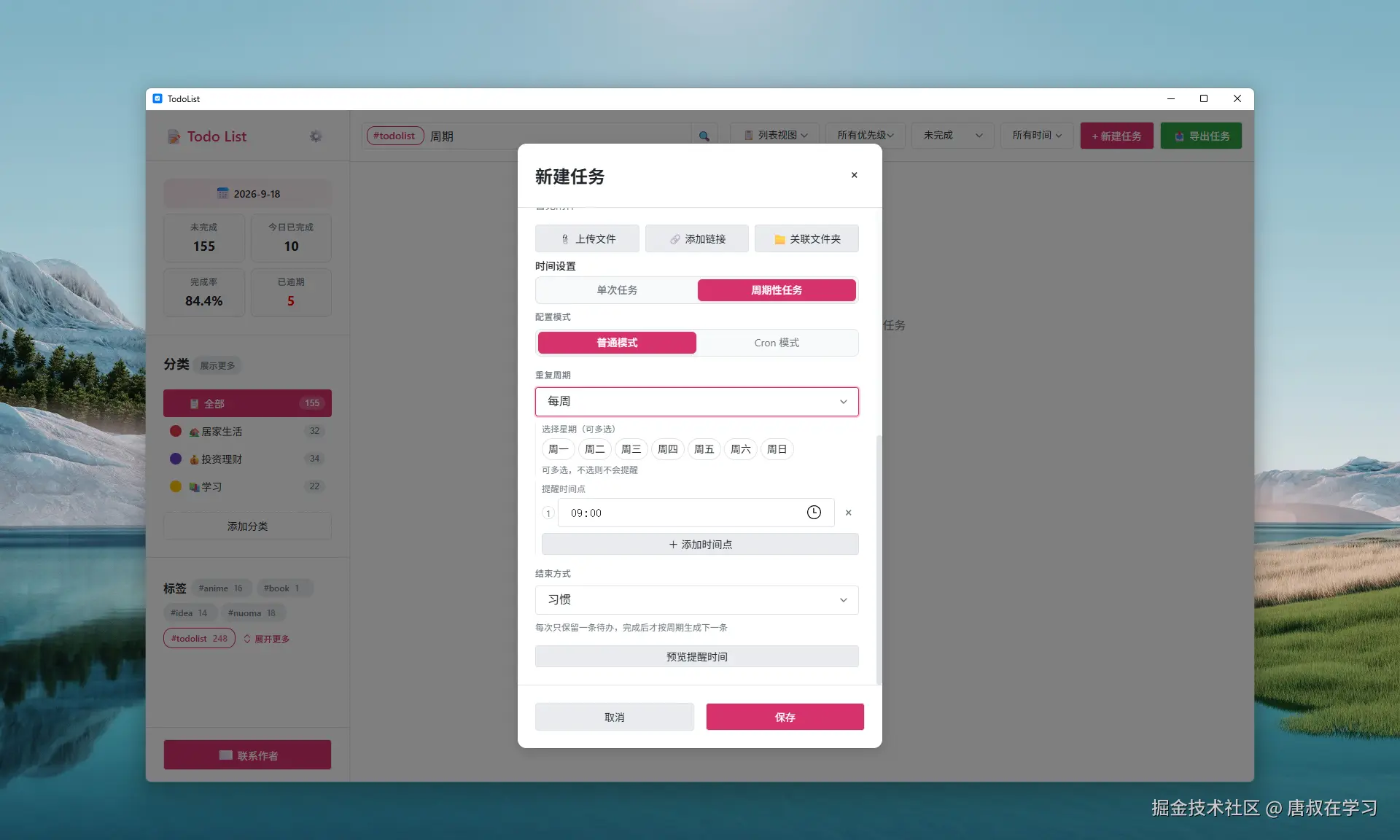Open the 结束方式 习惯 dropdown
Screen dimensions: 1400x840
coord(697,600)
